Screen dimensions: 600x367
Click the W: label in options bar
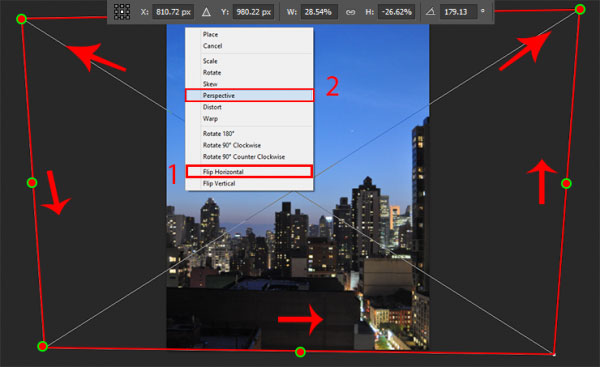(x=292, y=12)
